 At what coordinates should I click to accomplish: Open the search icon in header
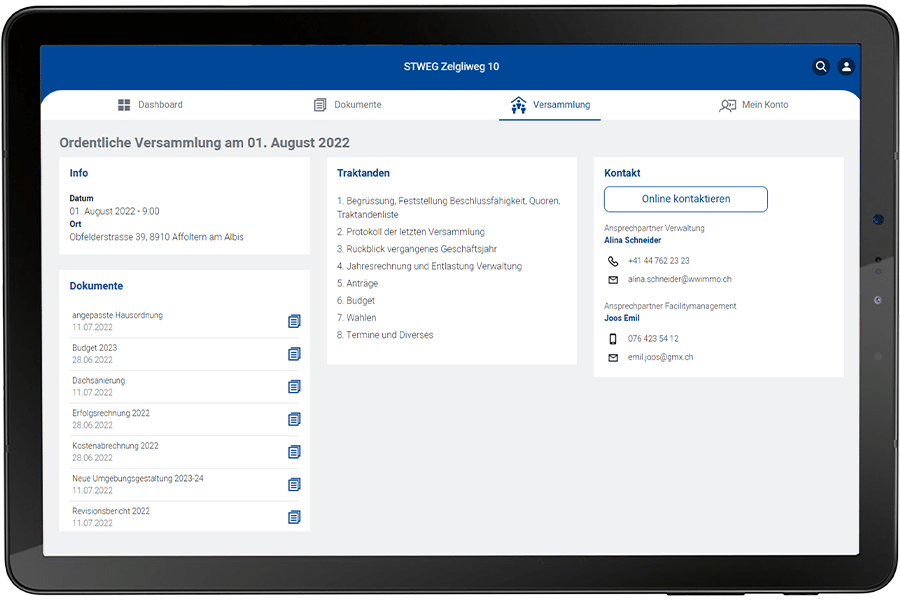click(821, 67)
